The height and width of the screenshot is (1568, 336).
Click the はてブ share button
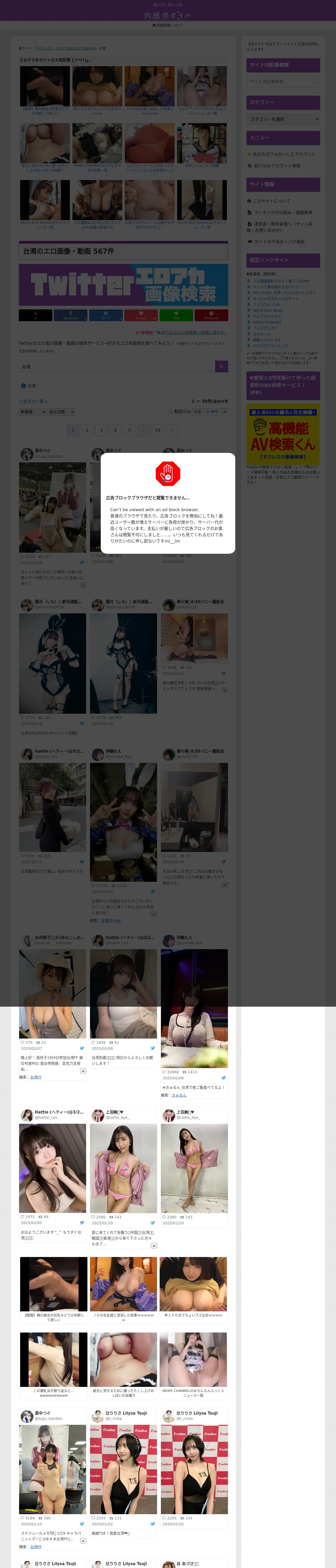click(x=105, y=315)
